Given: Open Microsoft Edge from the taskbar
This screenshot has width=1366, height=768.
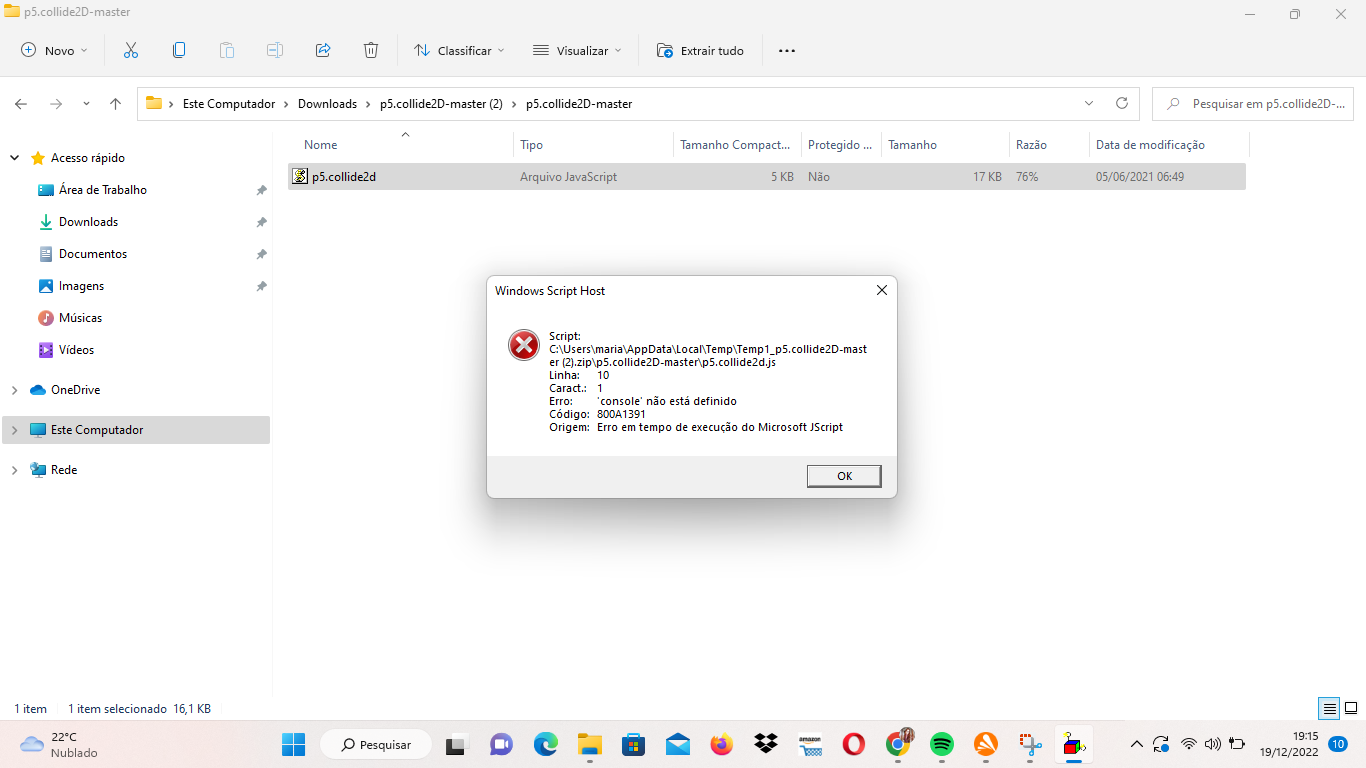Looking at the screenshot, I should (545, 744).
